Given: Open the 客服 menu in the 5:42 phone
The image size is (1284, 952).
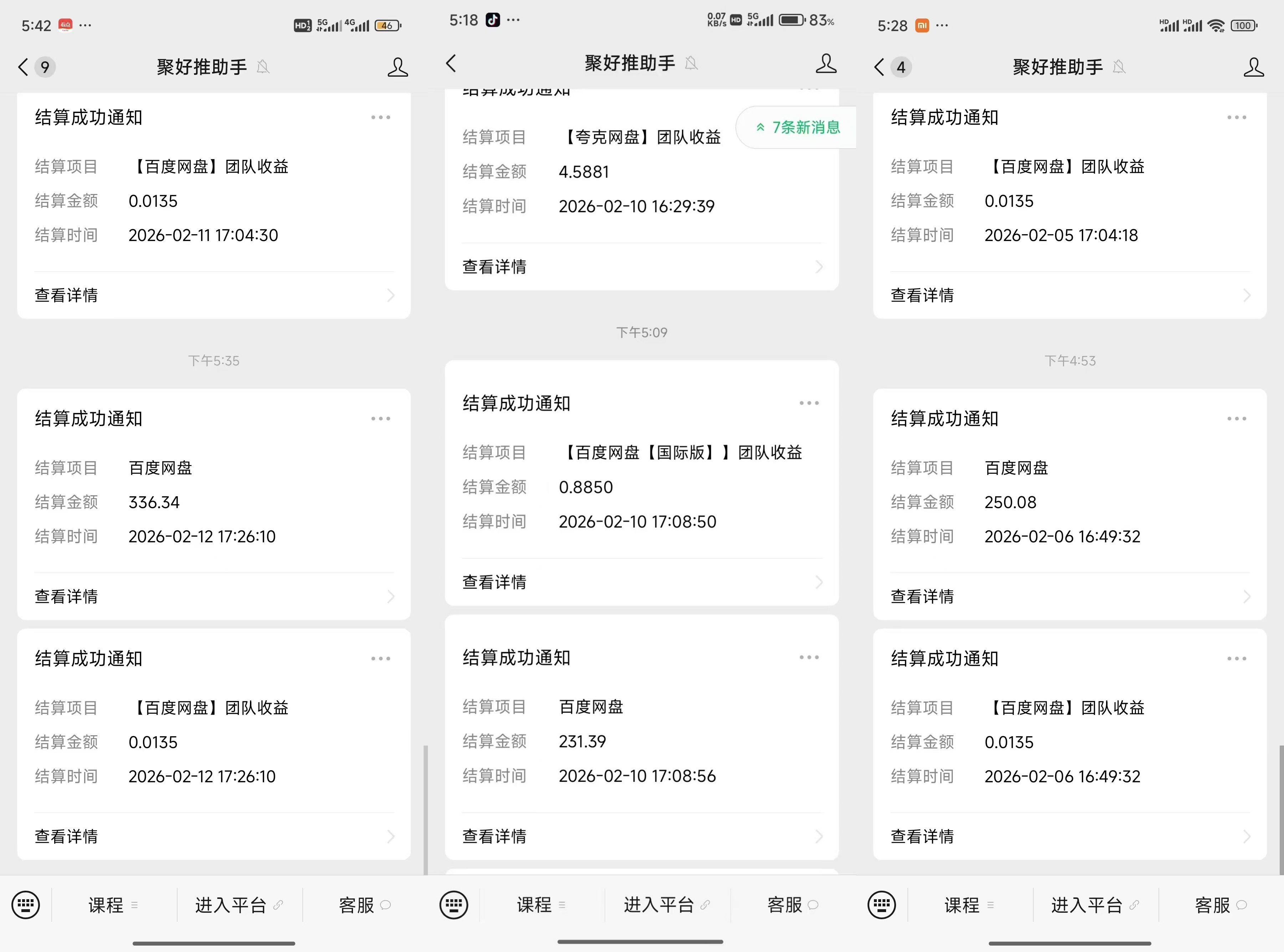Looking at the screenshot, I should pyautogui.click(x=365, y=905).
